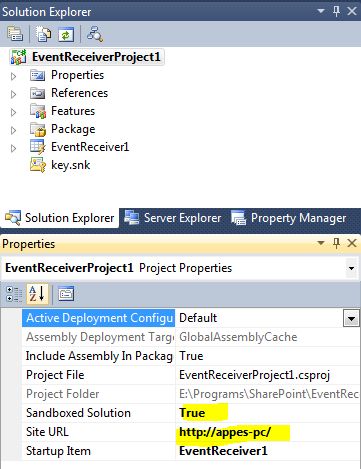
Task: Toggle auto-hide pin on Properties panel
Action: (336, 243)
